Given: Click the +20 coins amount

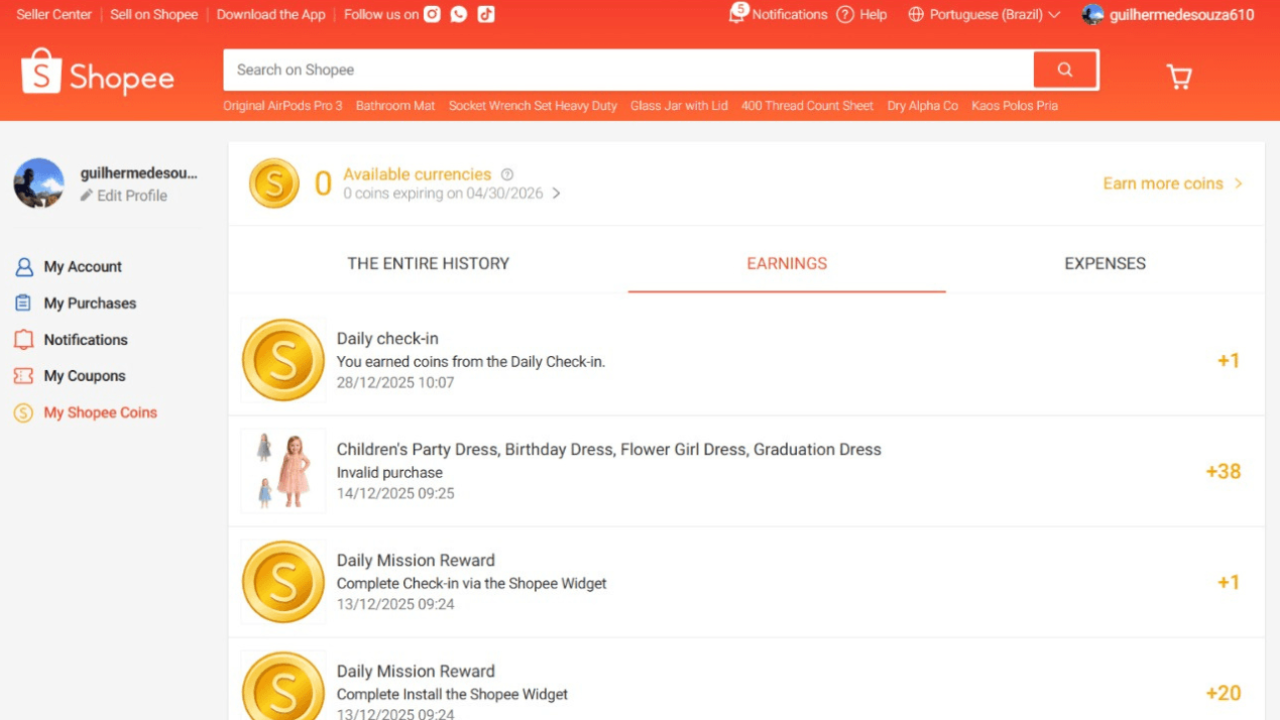Looking at the screenshot, I should (x=1223, y=693).
